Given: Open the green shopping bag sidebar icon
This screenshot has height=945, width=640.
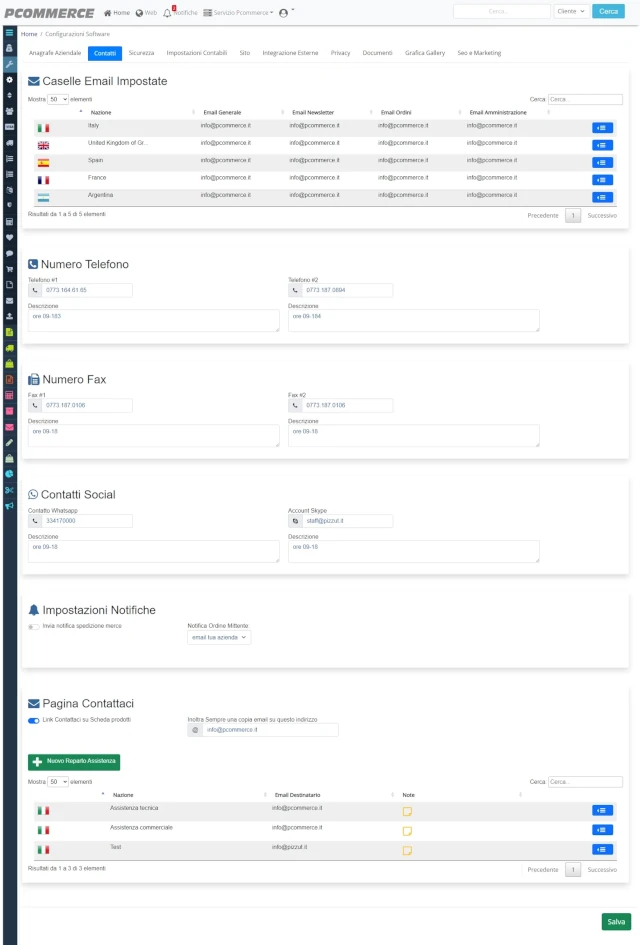Looking at the screenshot, I should (x=9, y=363).
